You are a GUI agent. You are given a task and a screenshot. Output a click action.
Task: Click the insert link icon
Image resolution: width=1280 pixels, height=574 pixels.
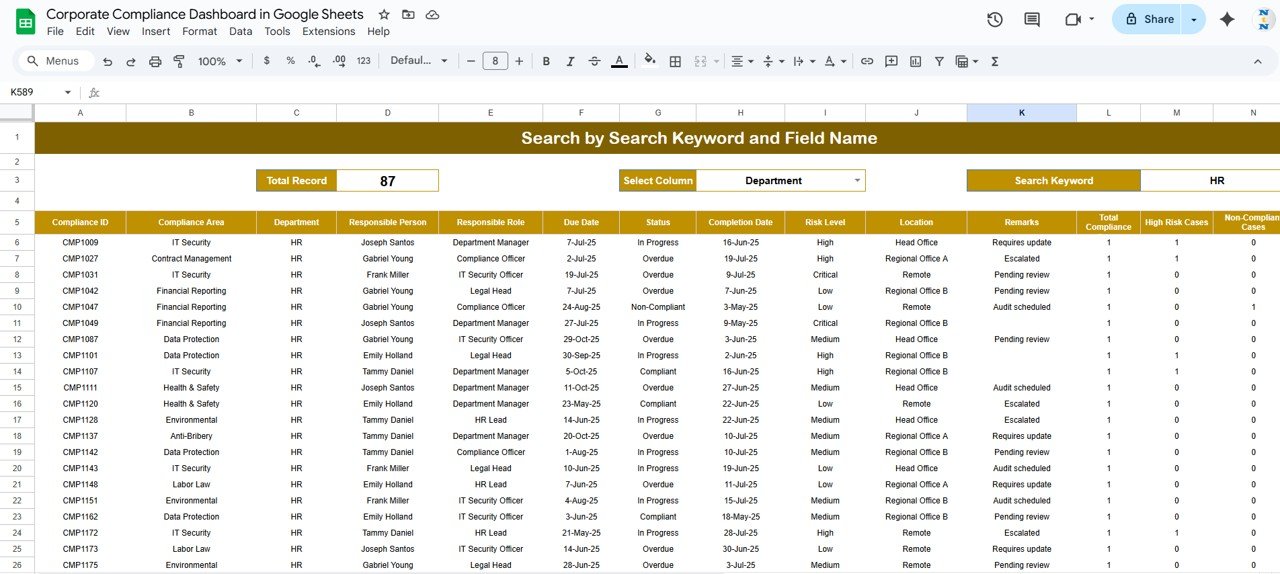click(867, 61)
